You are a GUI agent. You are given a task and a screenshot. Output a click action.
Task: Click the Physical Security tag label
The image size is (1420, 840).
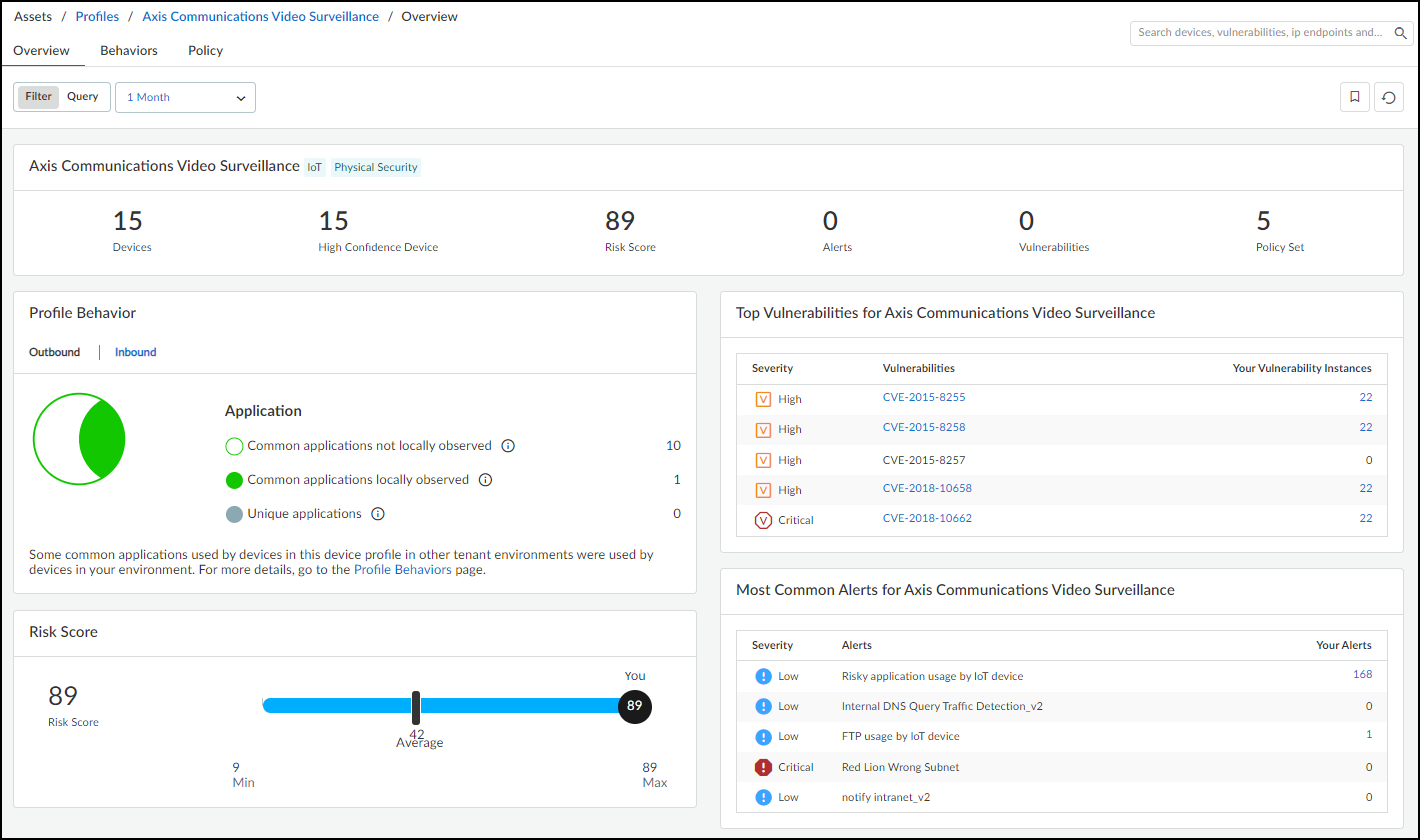coord(376,167)
